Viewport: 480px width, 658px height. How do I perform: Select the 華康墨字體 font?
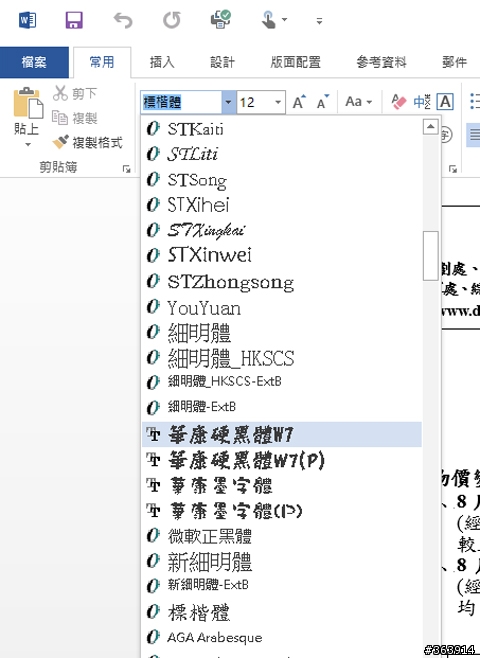coord(282,486)
